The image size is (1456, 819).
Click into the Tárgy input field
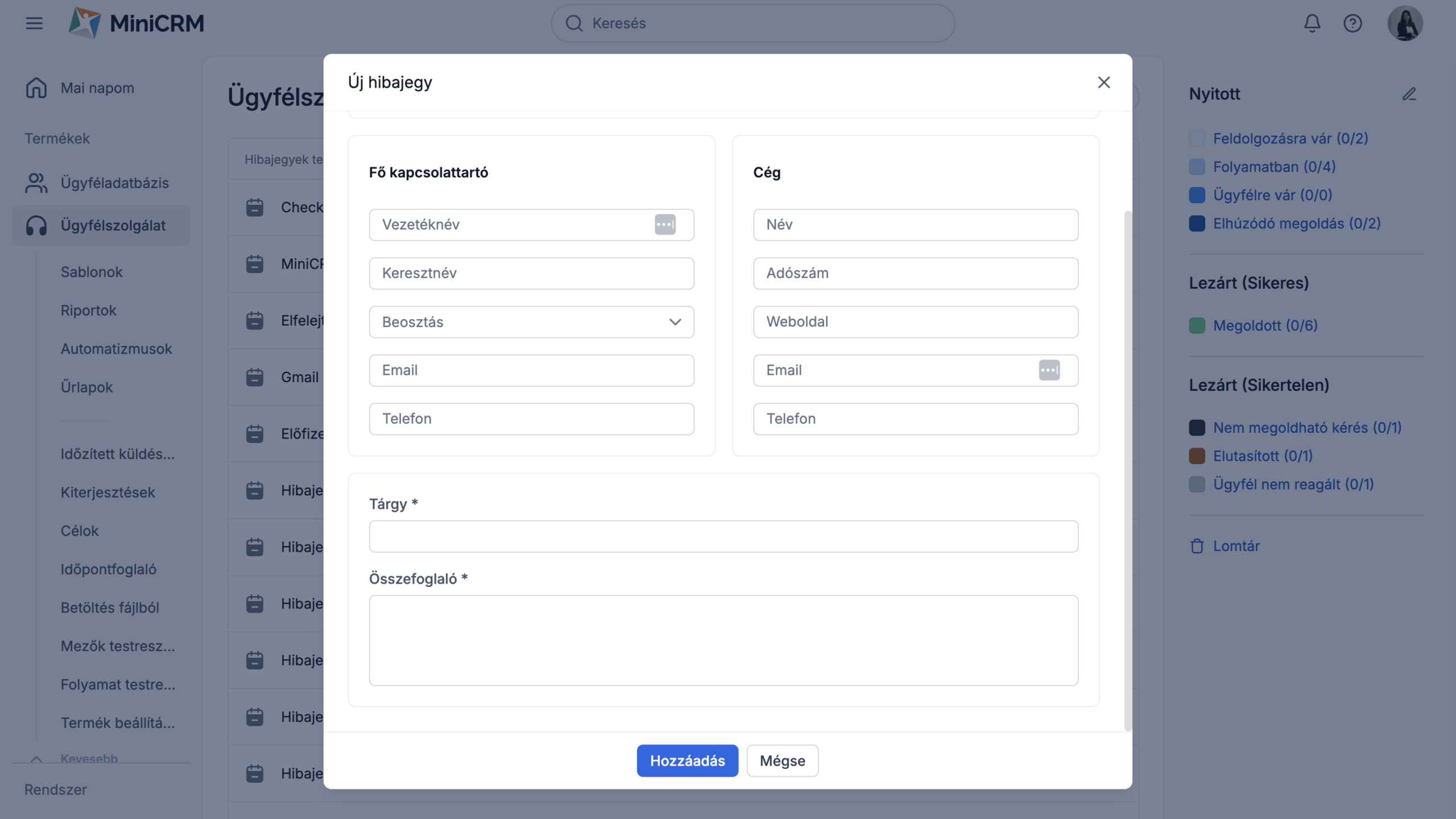pyautogui.click(x=723, y=536)
